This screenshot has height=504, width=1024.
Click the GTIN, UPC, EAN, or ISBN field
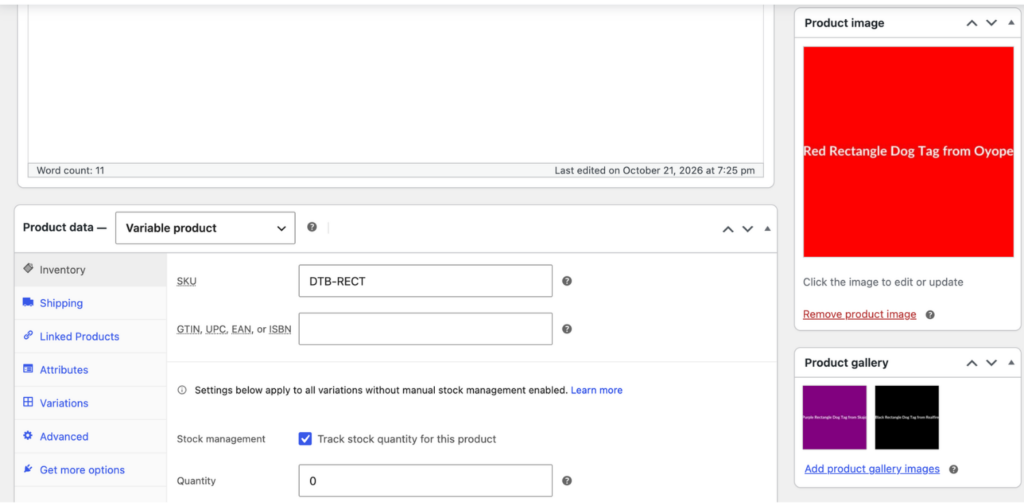[x=426, y=329]
